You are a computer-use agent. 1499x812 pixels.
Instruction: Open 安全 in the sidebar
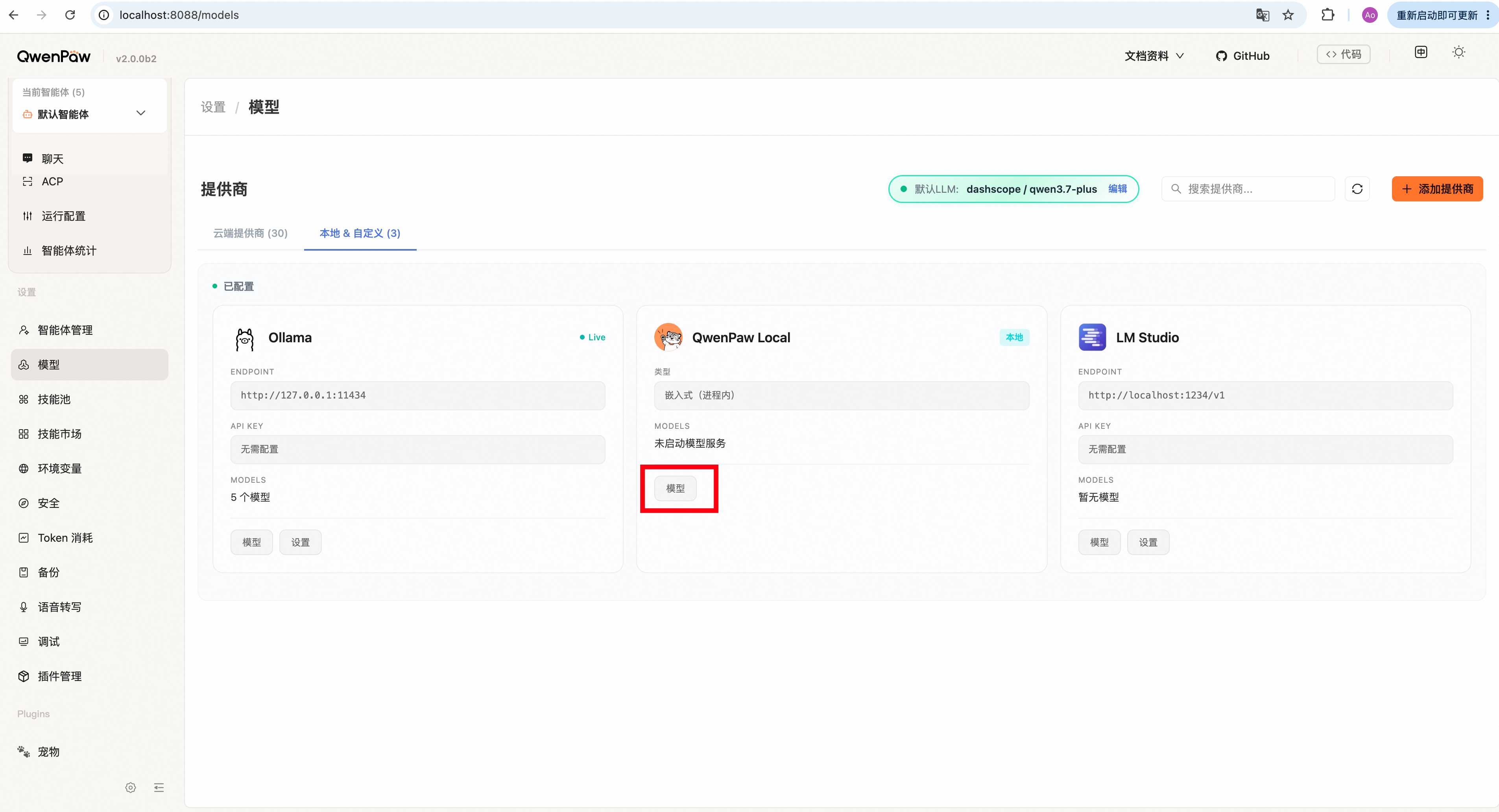click(90, 503)
